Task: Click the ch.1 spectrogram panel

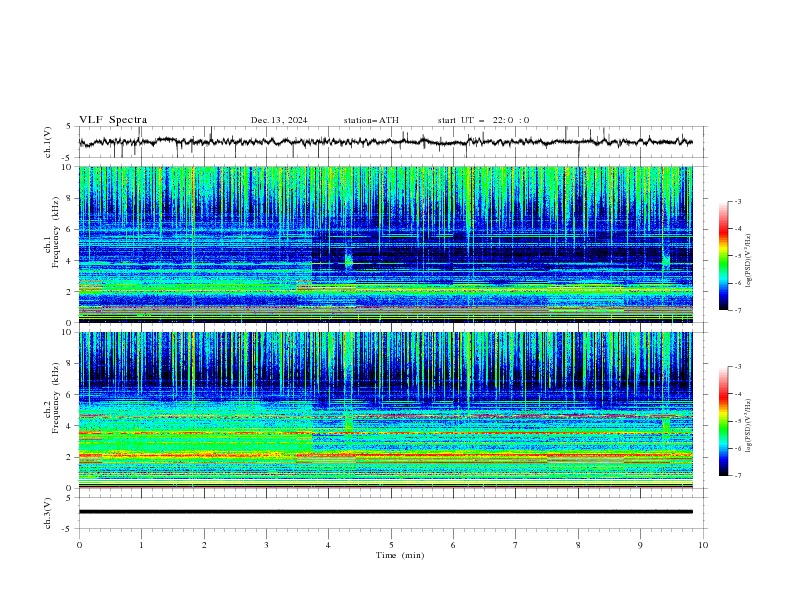Action: point(386,244)
